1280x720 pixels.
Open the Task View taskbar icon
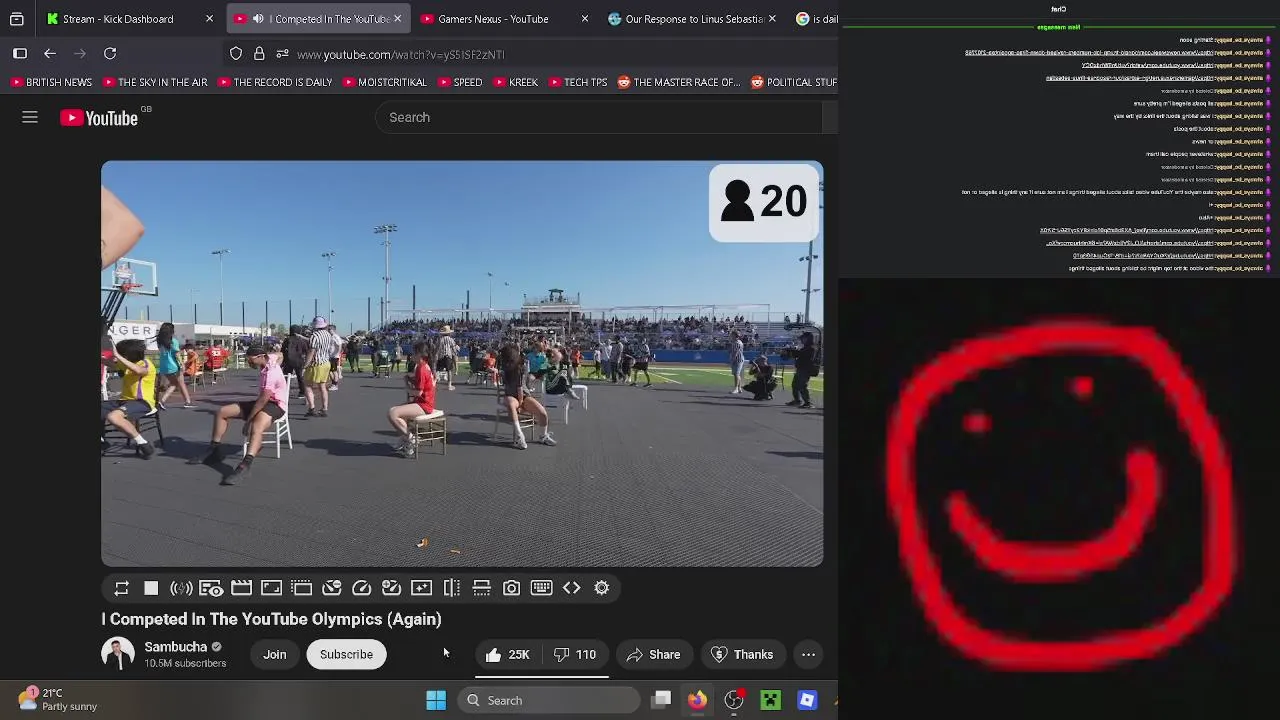click(661, 700)
